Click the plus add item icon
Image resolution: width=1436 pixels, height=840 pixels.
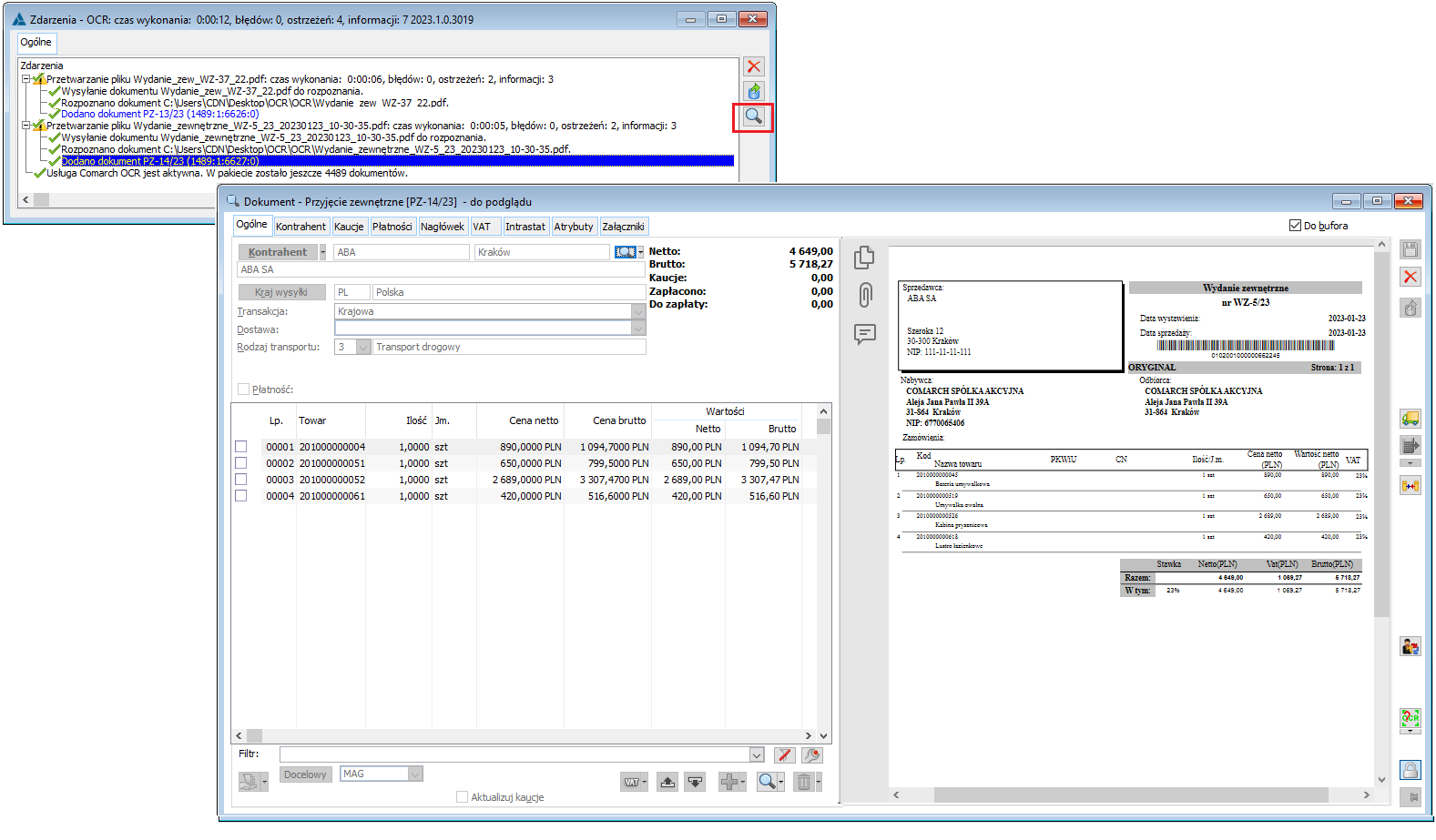728,782
